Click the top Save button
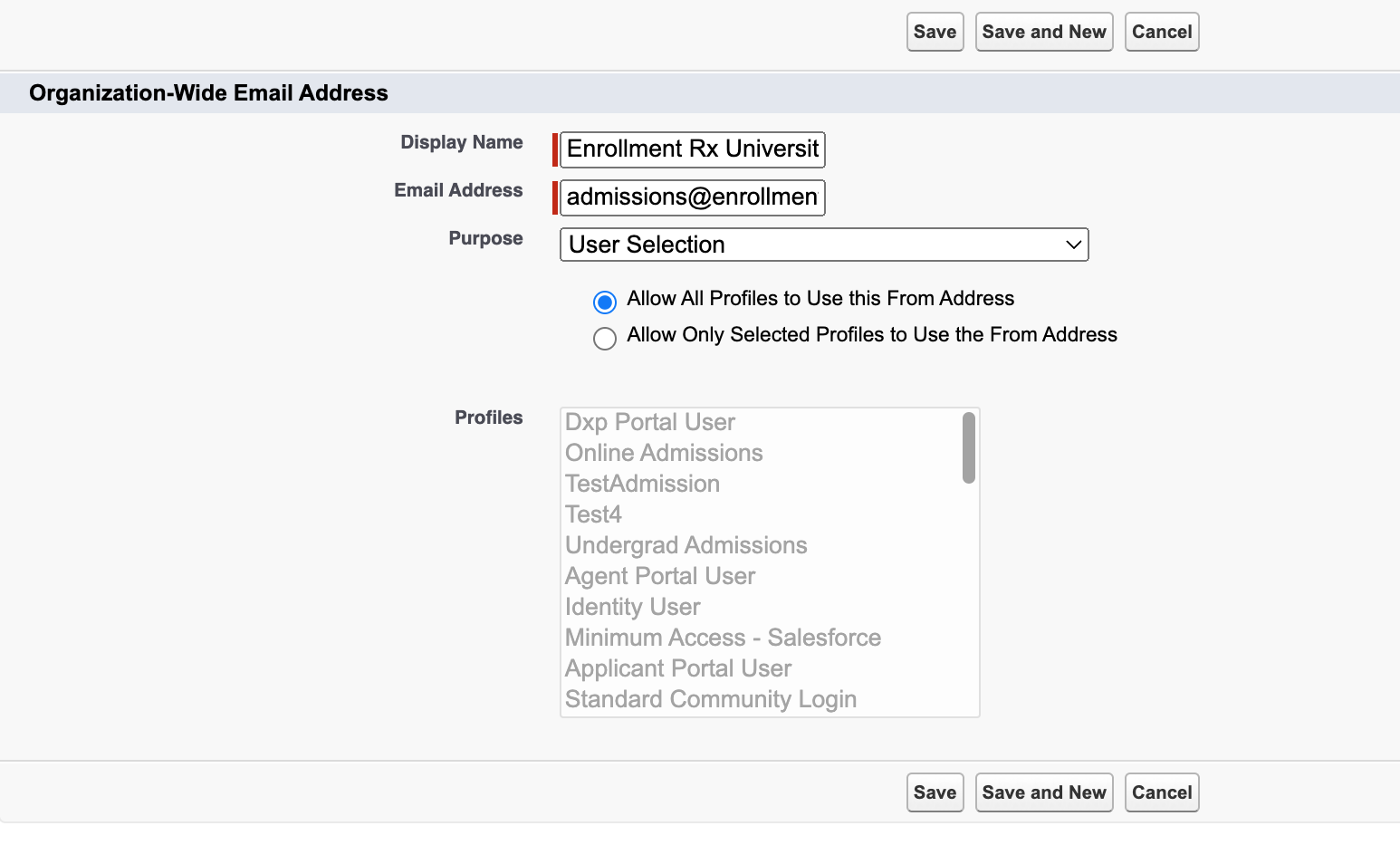This screenshot has width=1400, height=864. coord(935,32)
